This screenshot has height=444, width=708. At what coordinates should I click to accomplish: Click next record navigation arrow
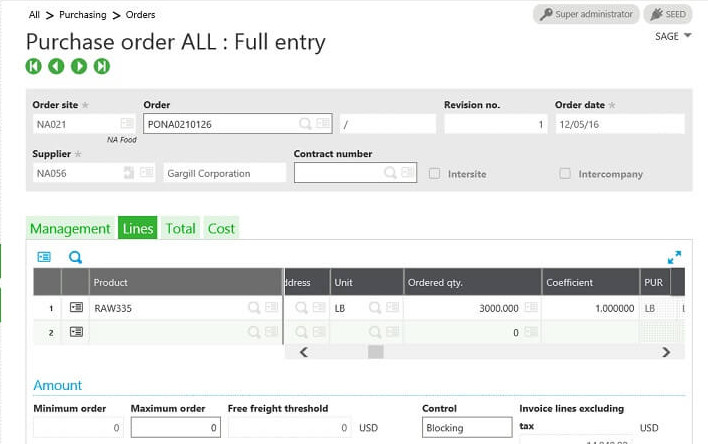point(79,66)
